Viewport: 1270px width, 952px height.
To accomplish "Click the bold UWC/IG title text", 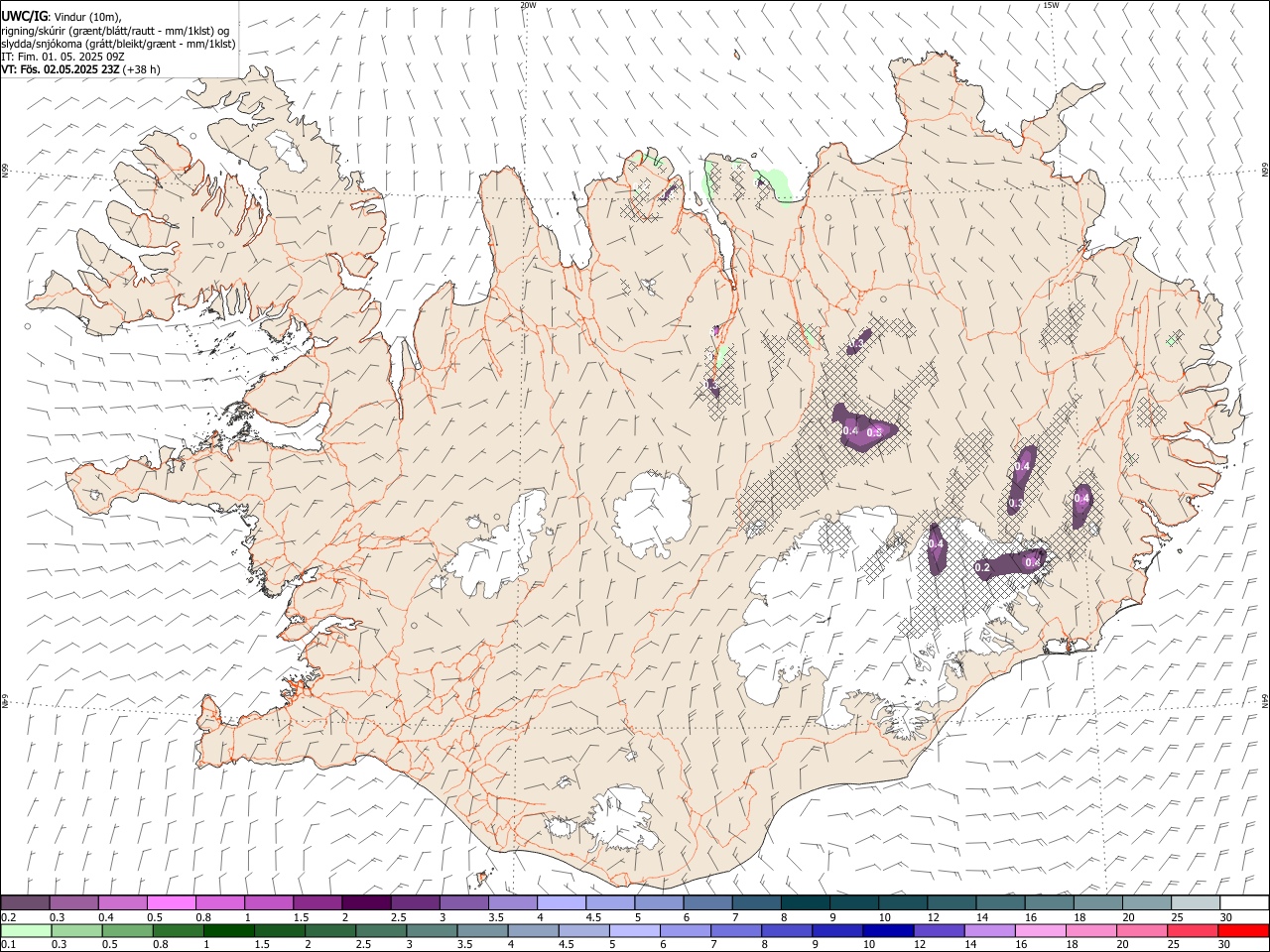I will pos(24,16).
